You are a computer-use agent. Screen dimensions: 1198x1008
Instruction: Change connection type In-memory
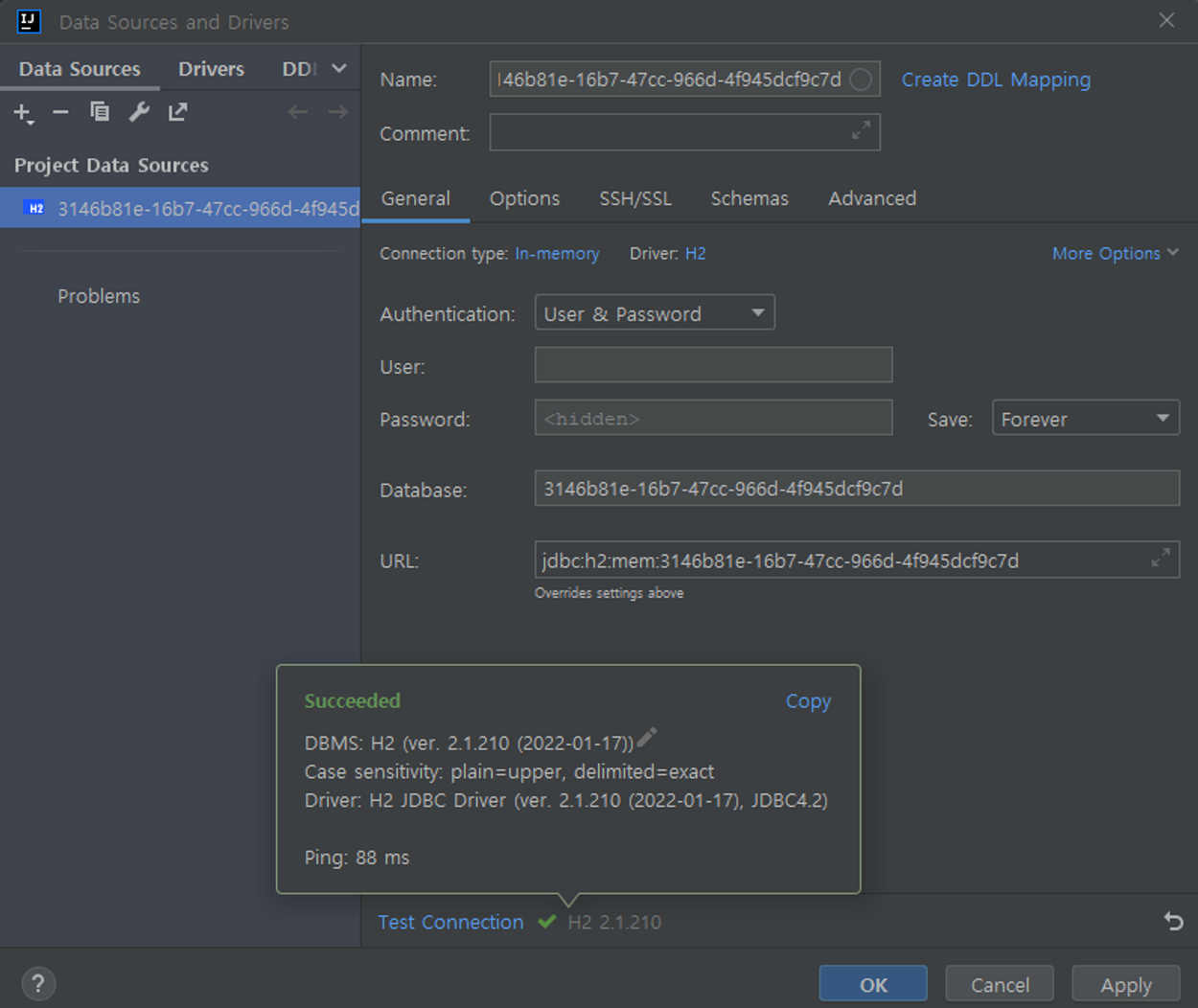point(557,254)
